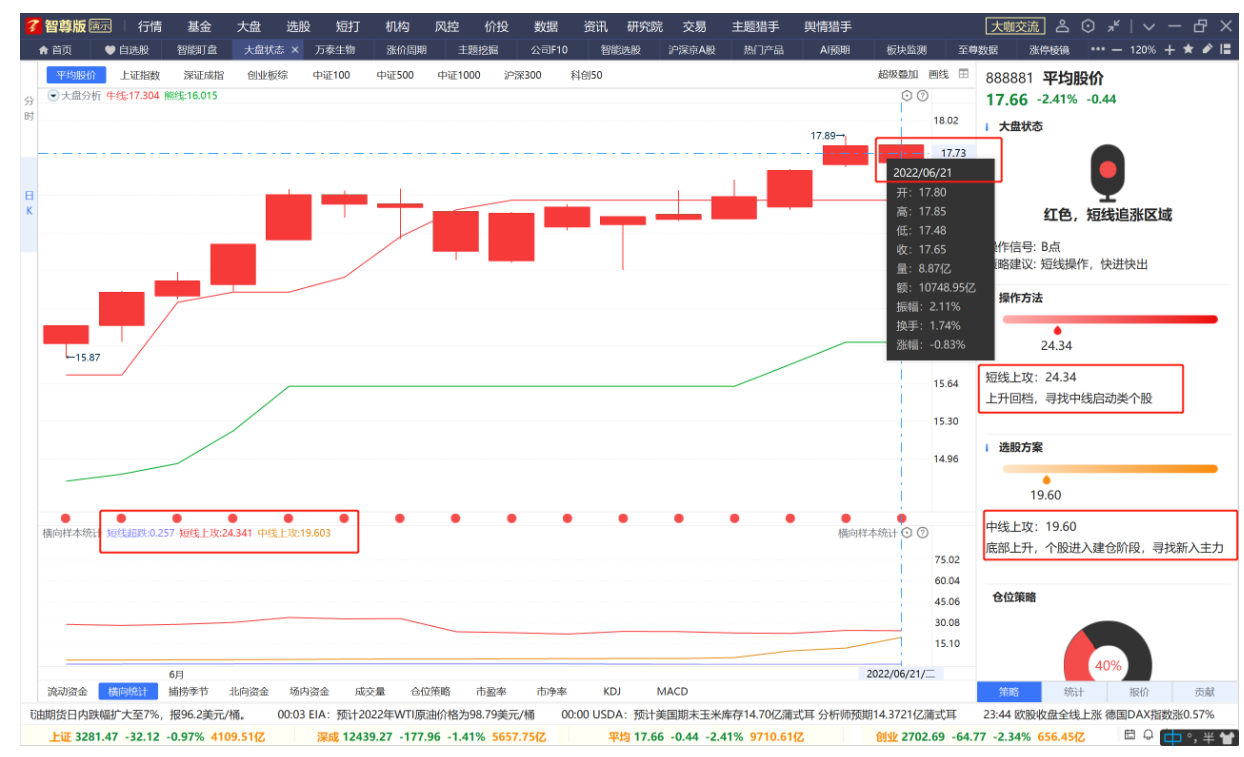Select 平均股价 index button
Image resolution: width=1244 pixels, height=757 pixels.
[76, 74]
